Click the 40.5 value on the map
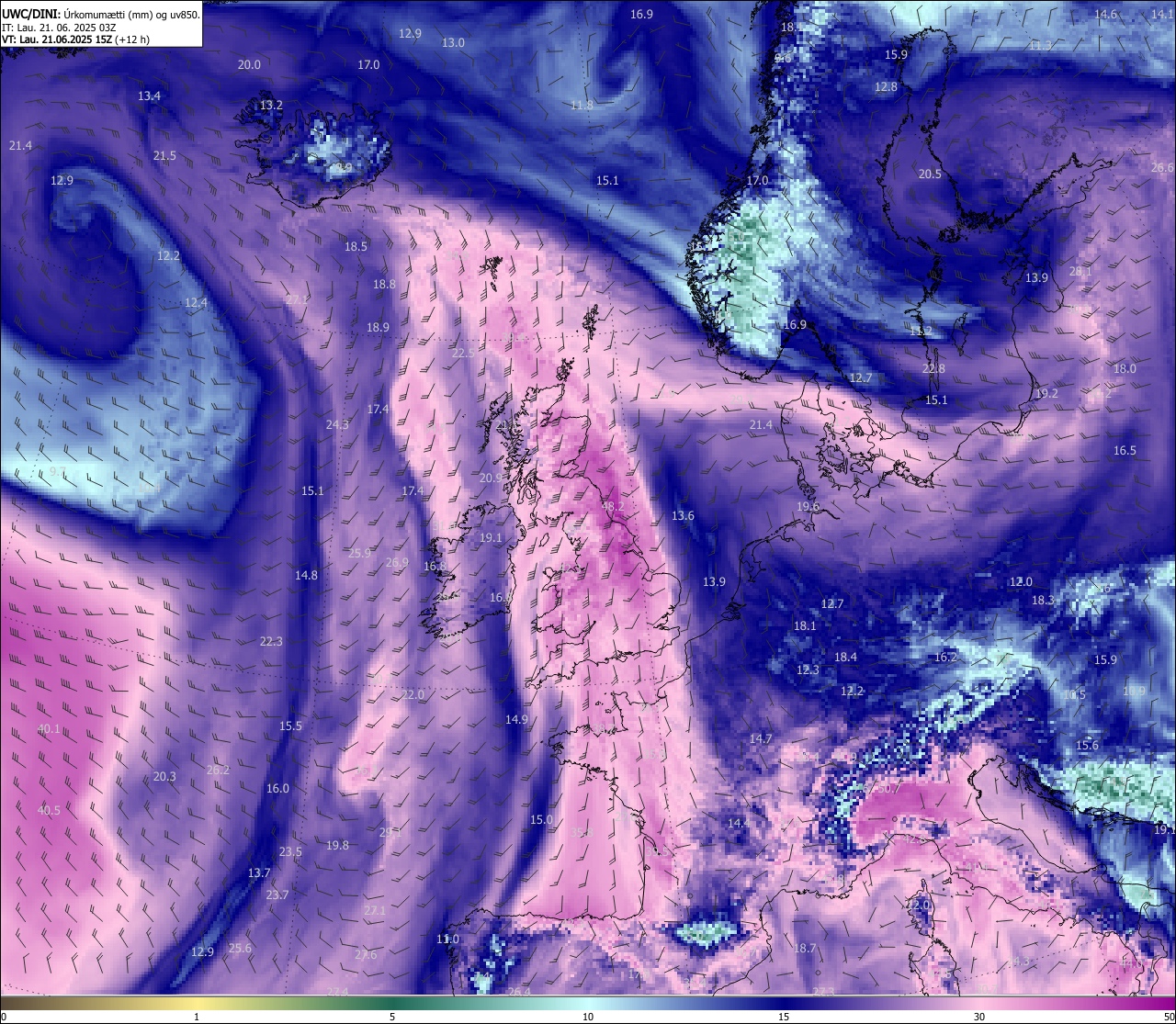The height and width of the screenshot is (1024, 1176). tap(49, 810)
